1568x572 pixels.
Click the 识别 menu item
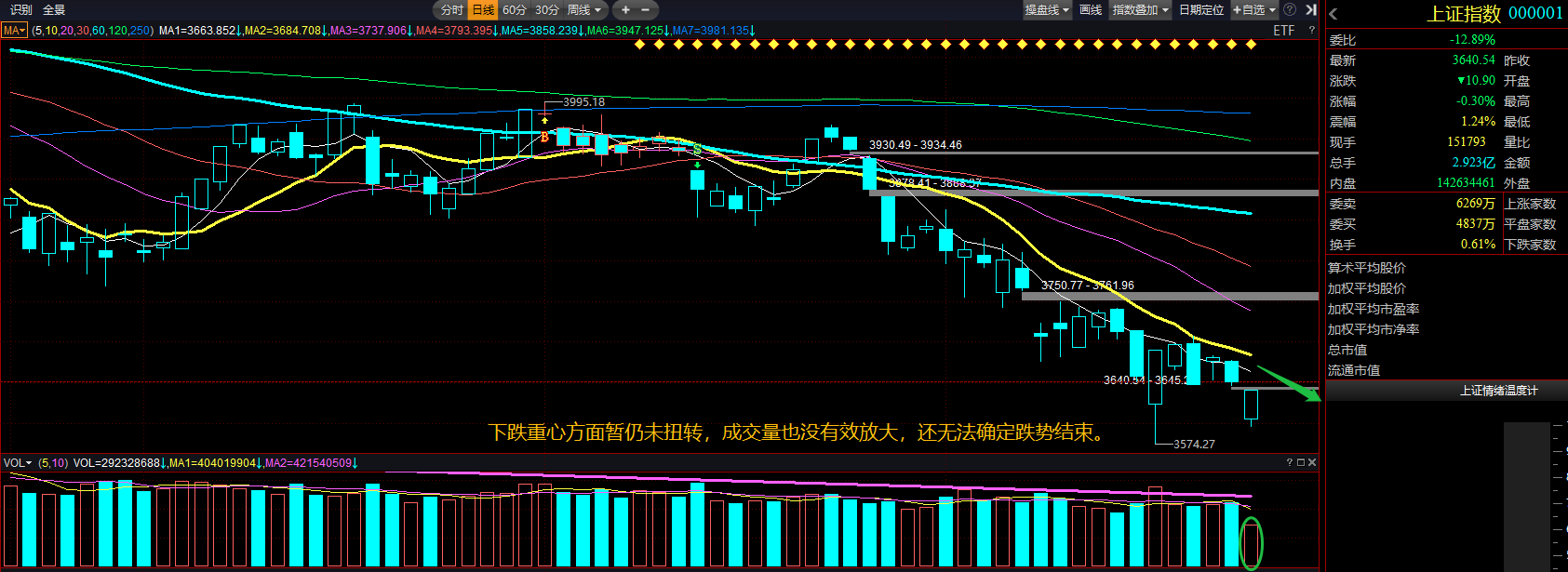[20, 10]
